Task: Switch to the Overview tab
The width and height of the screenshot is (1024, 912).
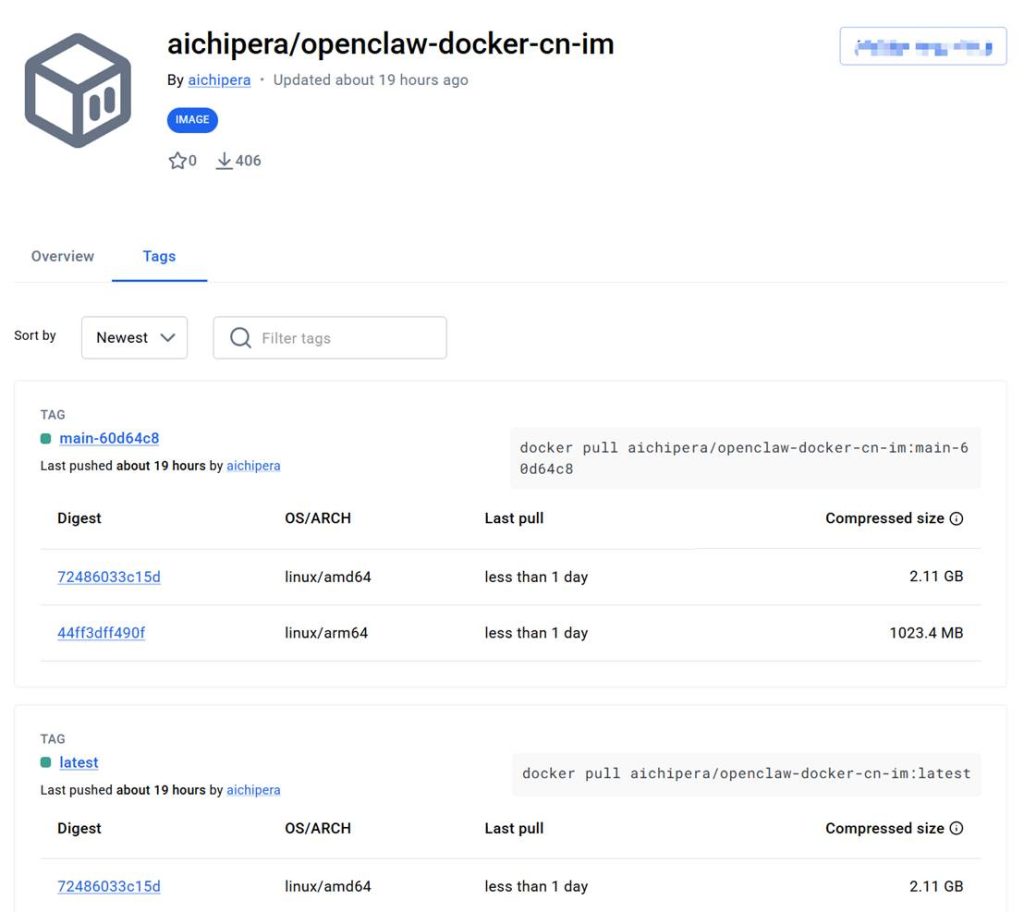Action: click(x=62, y=257)
